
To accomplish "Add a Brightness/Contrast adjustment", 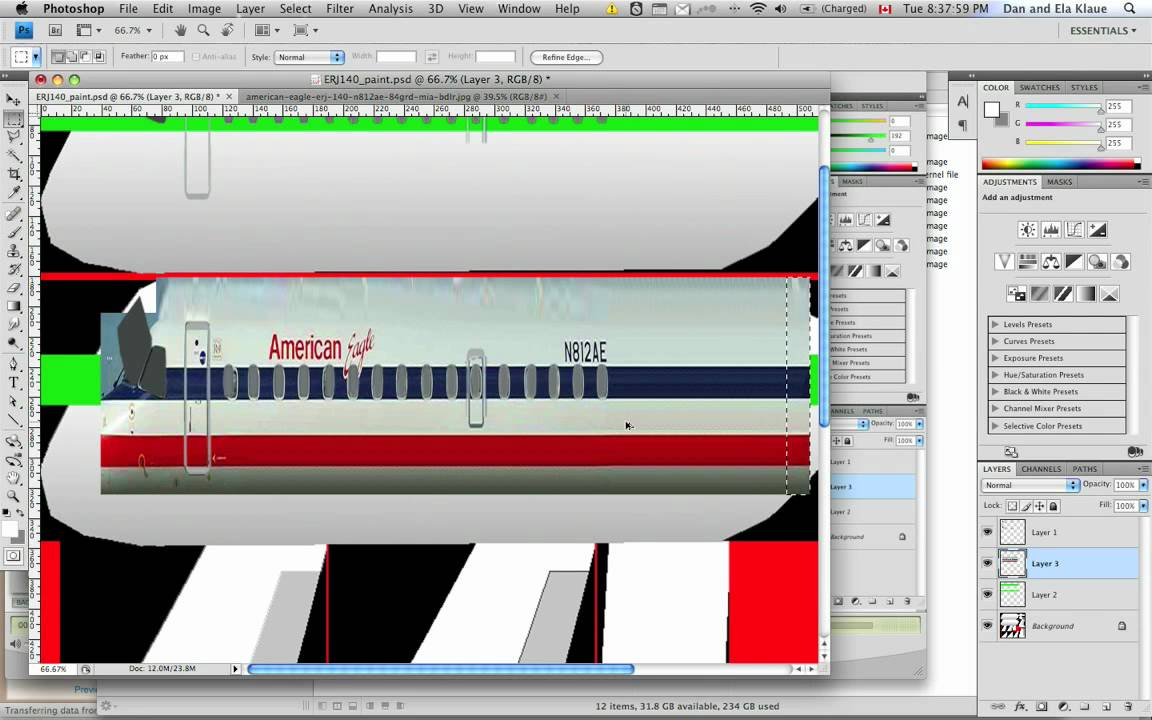I will (1027, 230).
